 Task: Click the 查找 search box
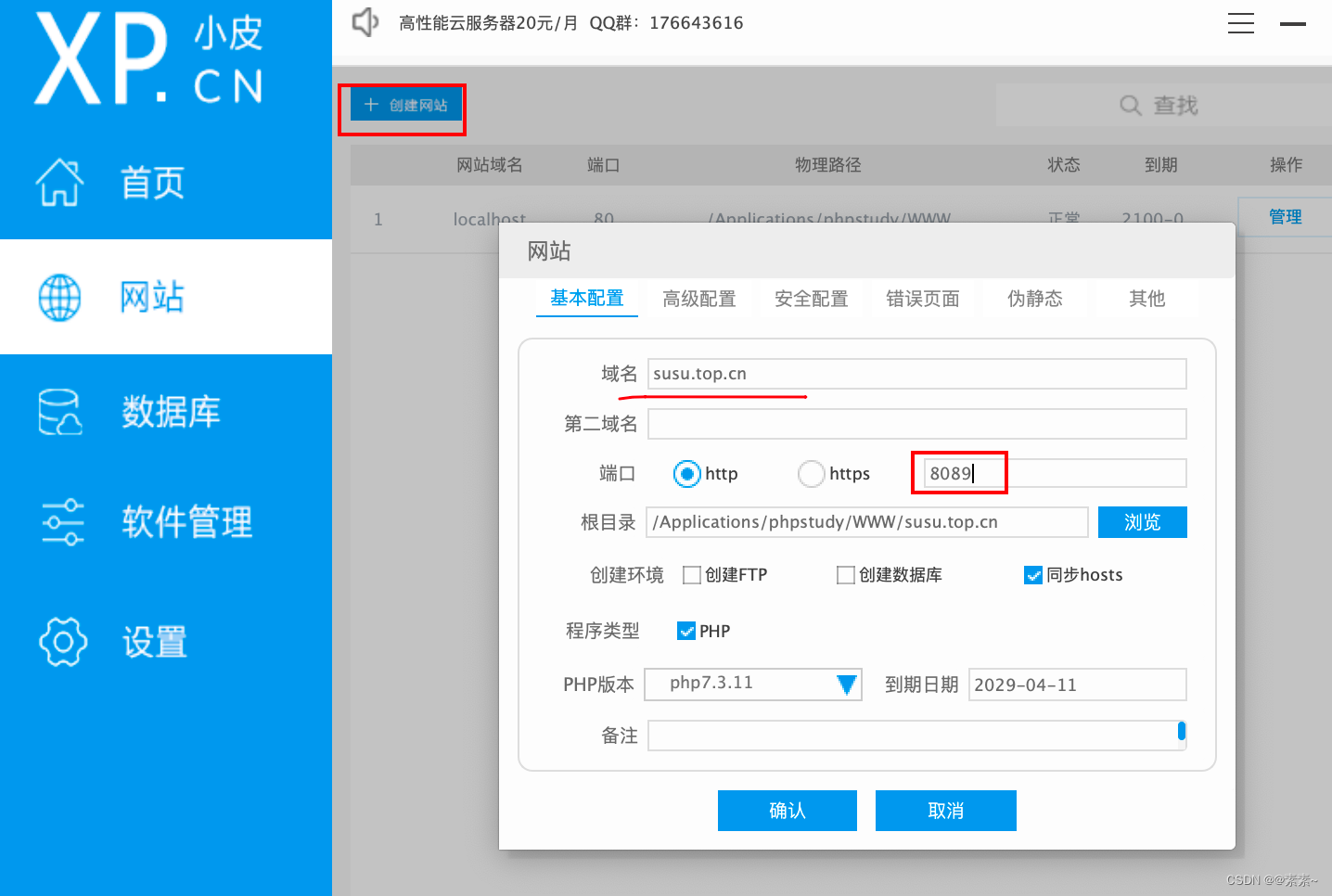1164,105
